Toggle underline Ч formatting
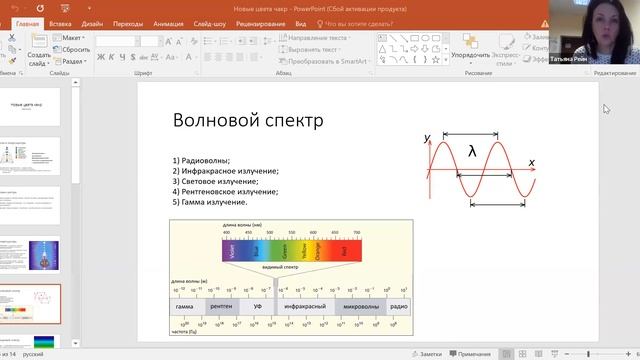The height and width of the screenshot is (360, 640). [x=122, y=57]
